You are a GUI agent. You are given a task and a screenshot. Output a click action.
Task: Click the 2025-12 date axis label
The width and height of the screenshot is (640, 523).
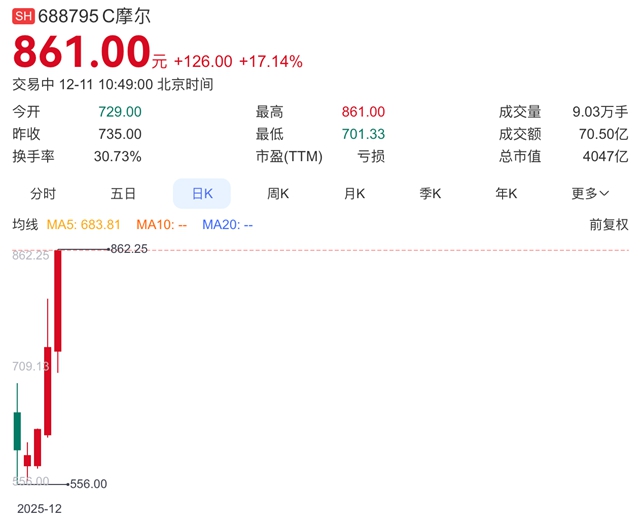pos(39,508)
